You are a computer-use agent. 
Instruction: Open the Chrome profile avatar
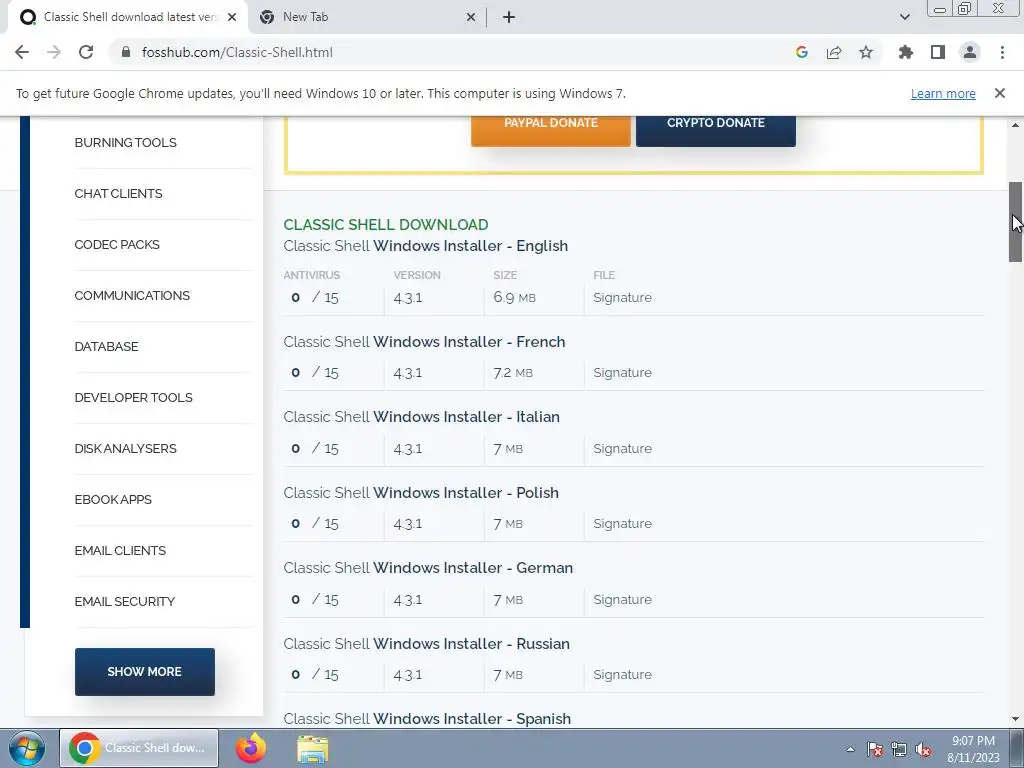point(970,52)
